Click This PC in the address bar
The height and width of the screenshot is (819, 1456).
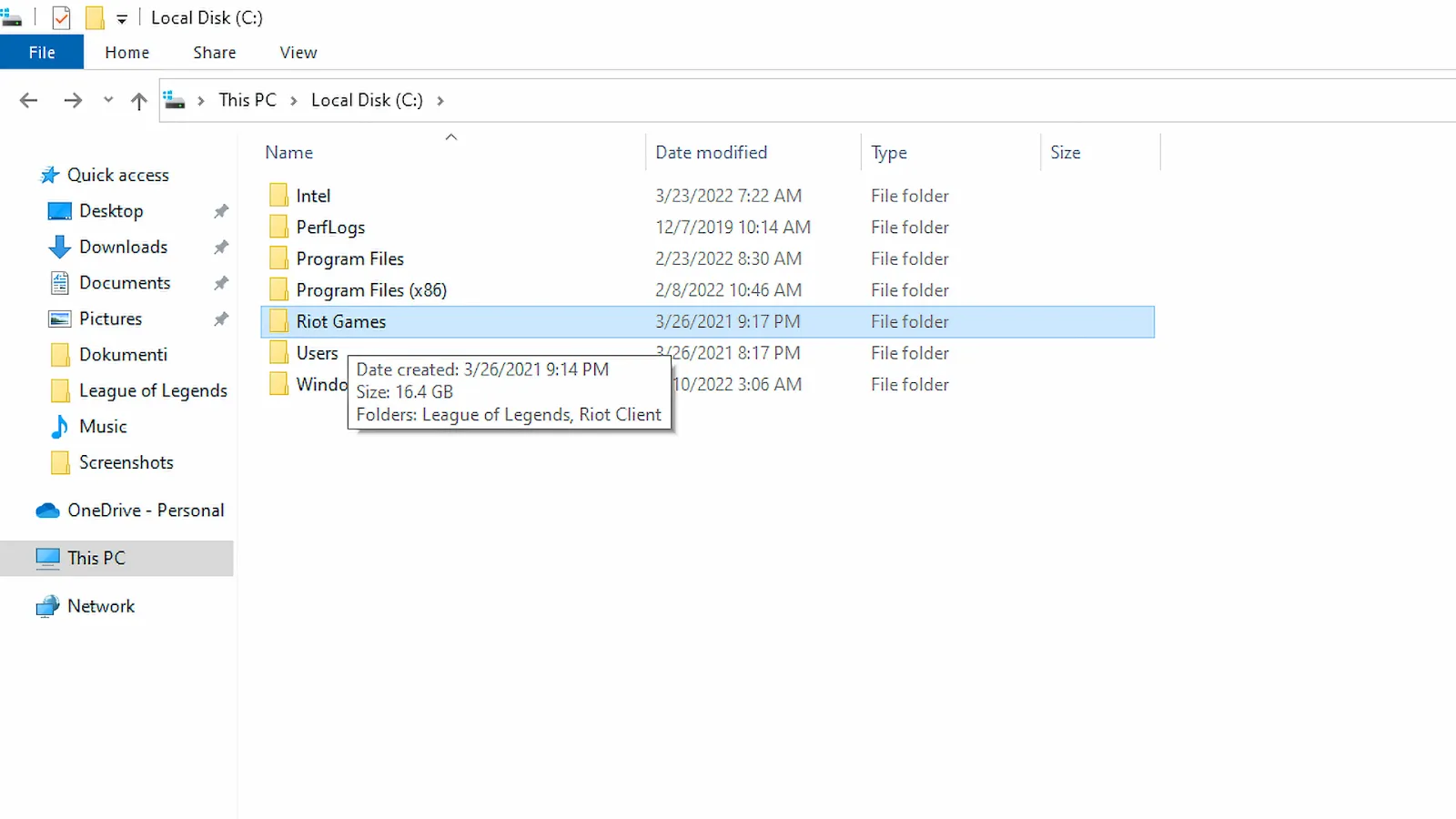pyautogui.click(x=248, y=100)
